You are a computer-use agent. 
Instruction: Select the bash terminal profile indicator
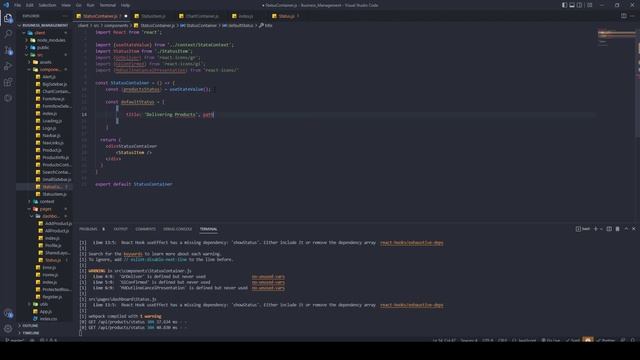(x=582, y=229)
